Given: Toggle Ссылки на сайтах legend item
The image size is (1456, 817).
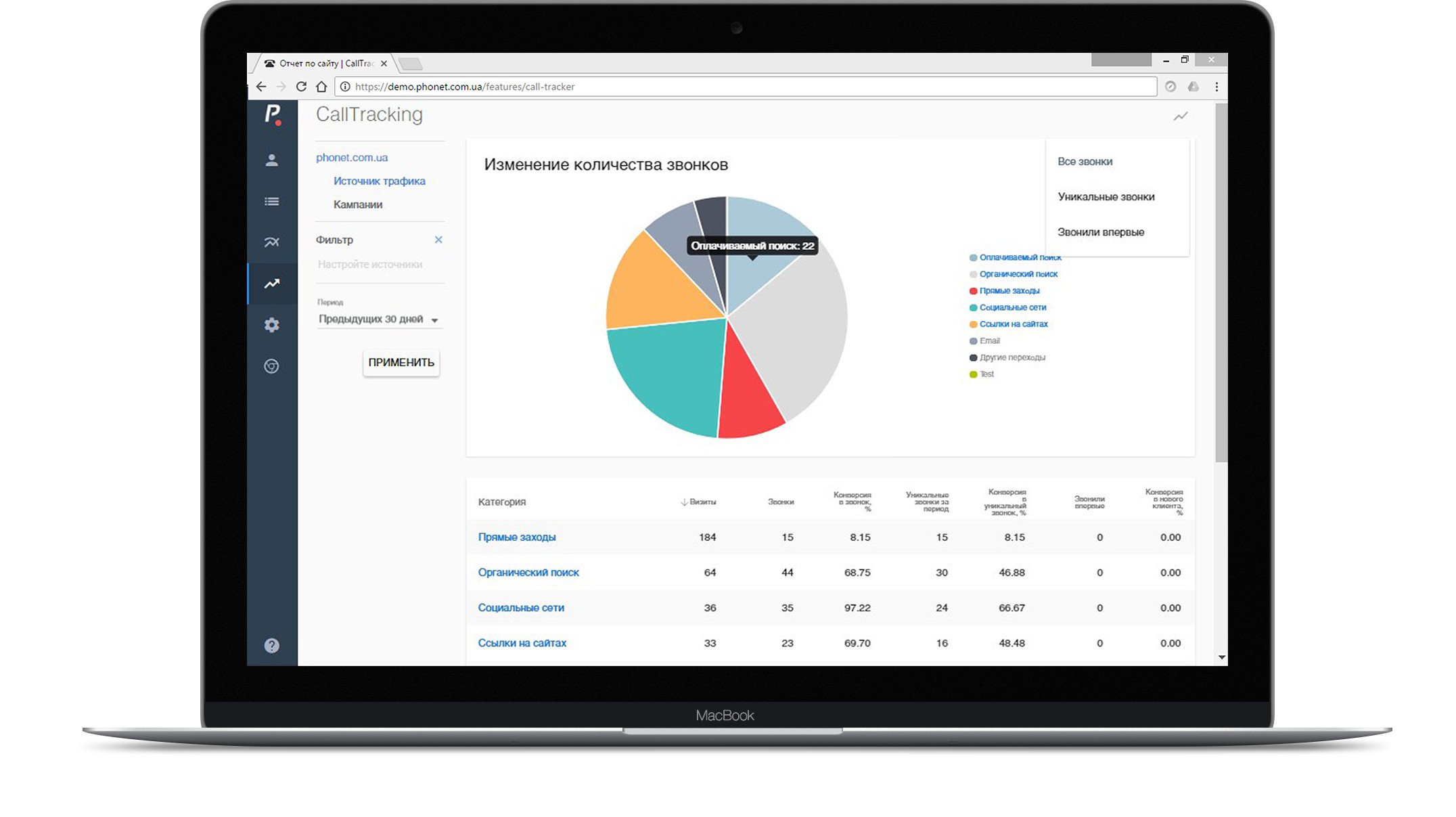Looking at the screenshot, I should (1009, 324).
